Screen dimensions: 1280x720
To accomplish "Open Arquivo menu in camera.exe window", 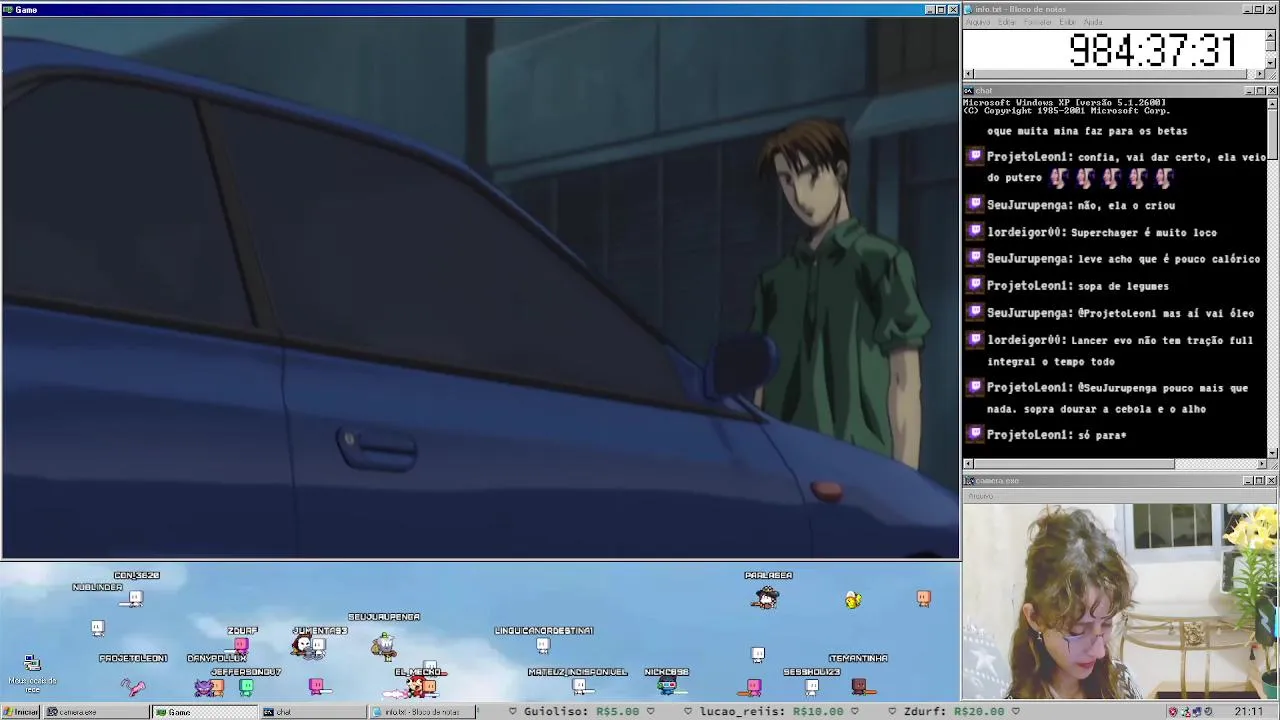I will coord(980,496).
